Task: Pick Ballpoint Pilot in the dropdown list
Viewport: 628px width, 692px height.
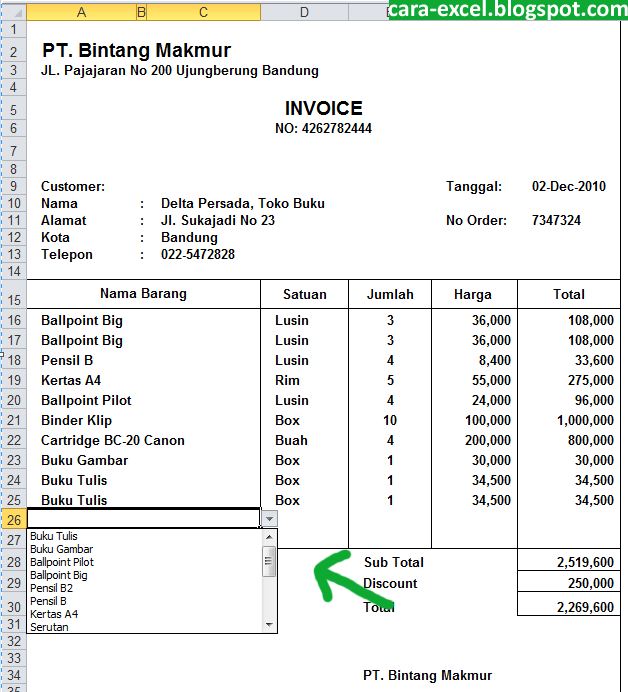Action: point(62,562)
